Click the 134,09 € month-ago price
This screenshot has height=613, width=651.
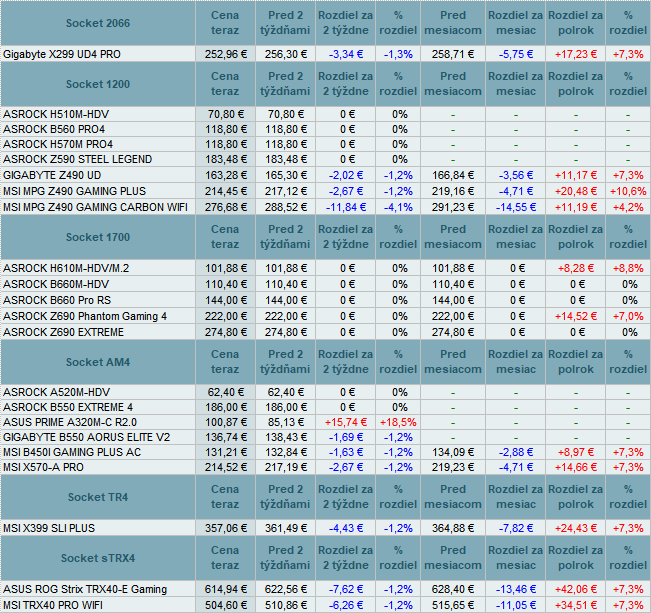coord(453,452)
